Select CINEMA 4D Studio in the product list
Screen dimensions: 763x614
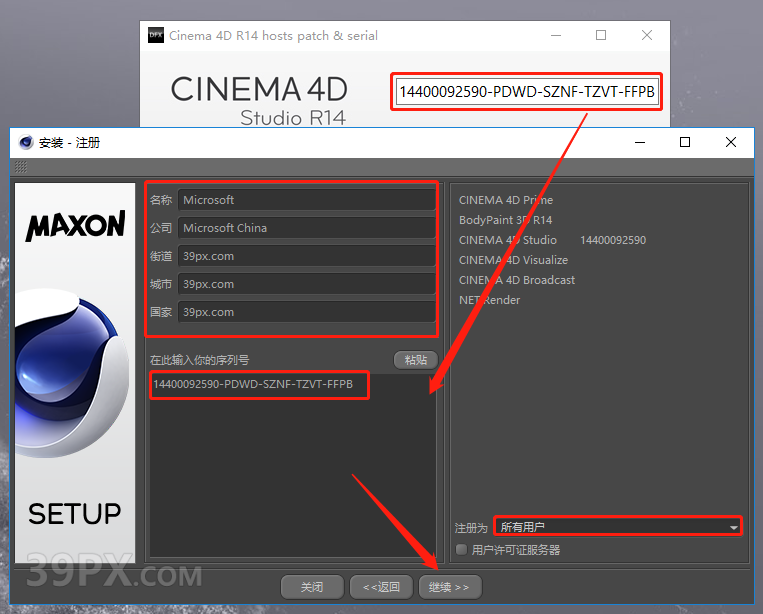point(508,240)
